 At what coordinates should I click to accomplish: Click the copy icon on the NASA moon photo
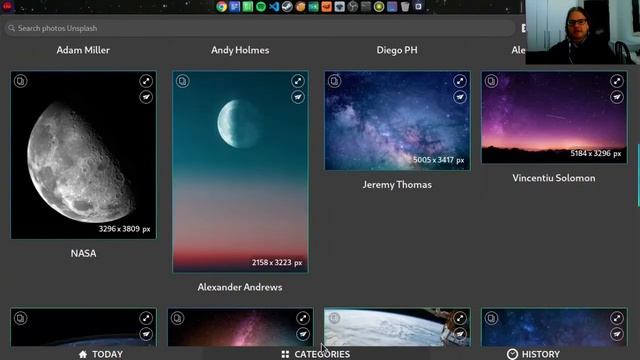coord(20,81)
